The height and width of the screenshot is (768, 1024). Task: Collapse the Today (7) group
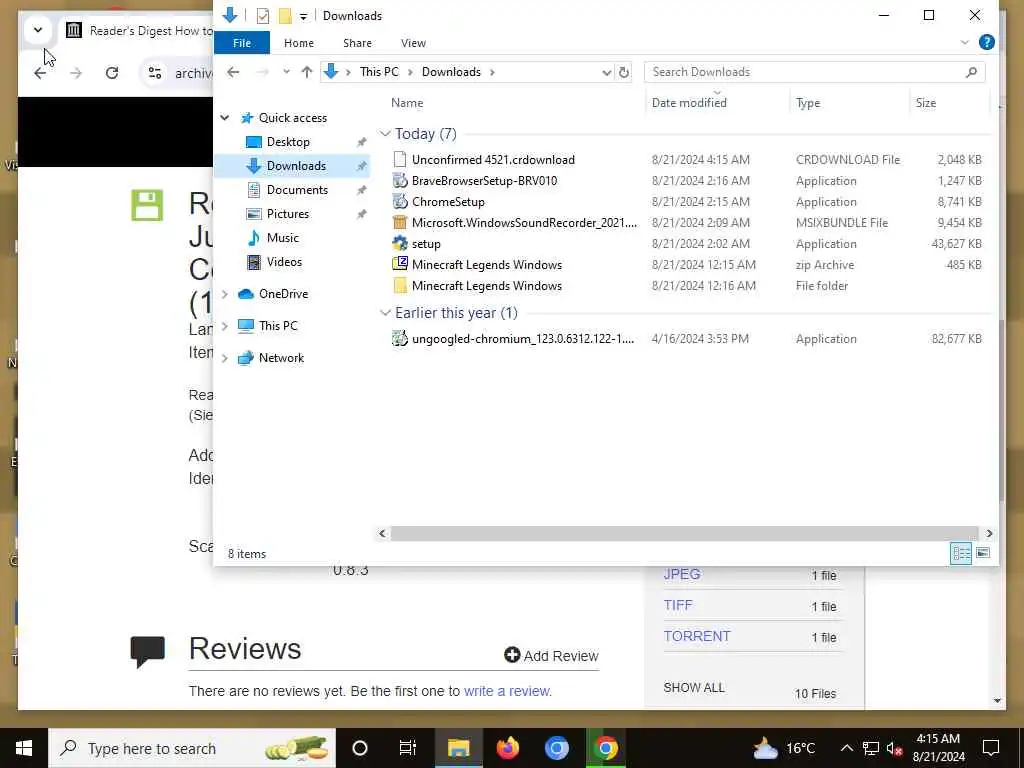click(x=385, y=134)
